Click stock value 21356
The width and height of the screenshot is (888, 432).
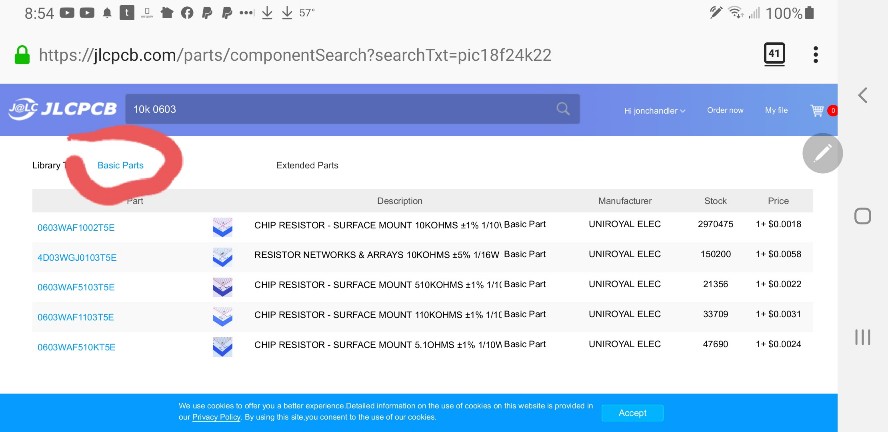click(715, 284)
